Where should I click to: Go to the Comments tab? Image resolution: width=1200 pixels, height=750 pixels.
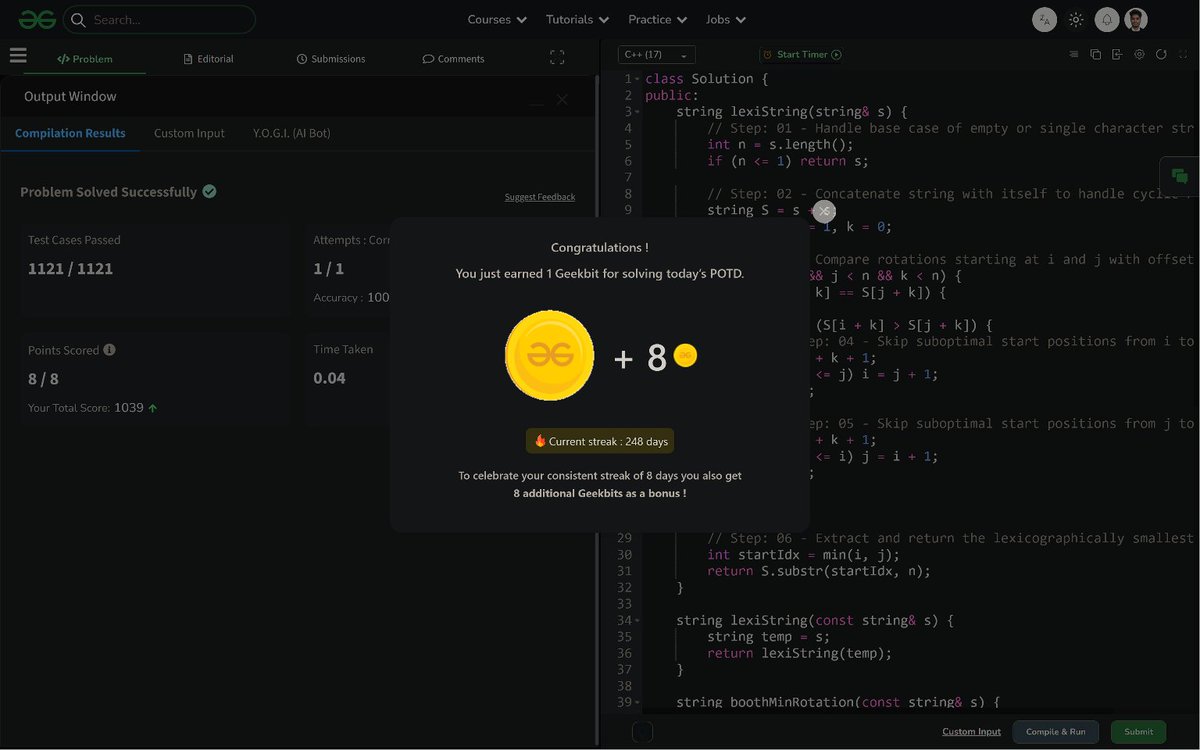[x=453, y=59]
